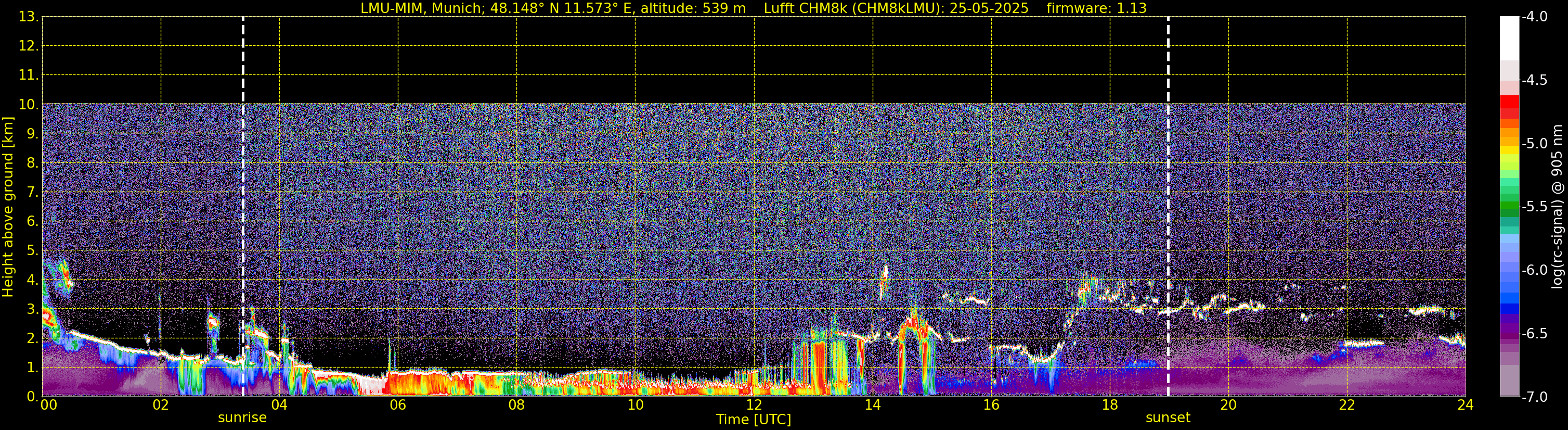Click the '04' time axis tick label

tap(279, 405)
